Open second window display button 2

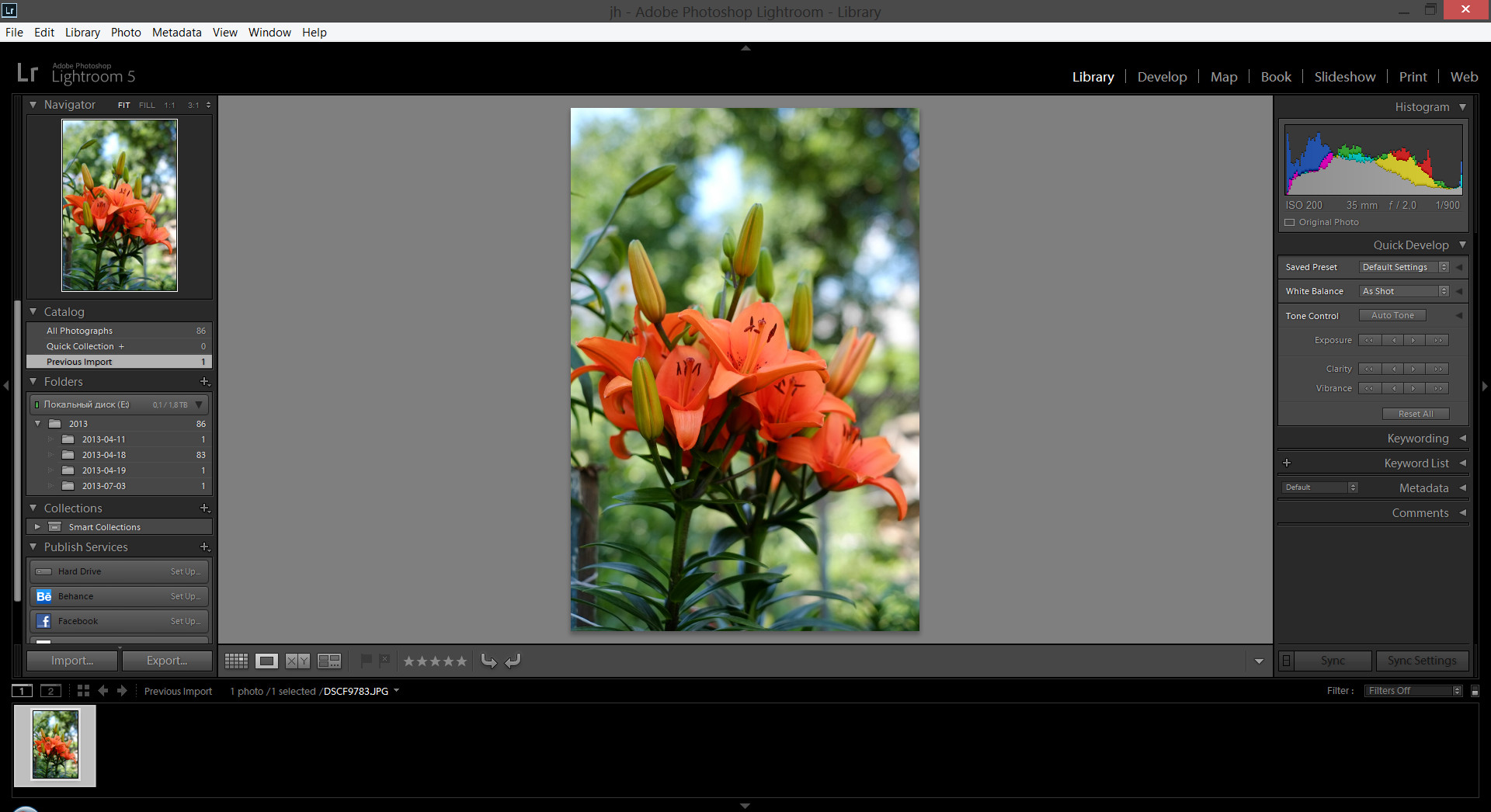50,691
